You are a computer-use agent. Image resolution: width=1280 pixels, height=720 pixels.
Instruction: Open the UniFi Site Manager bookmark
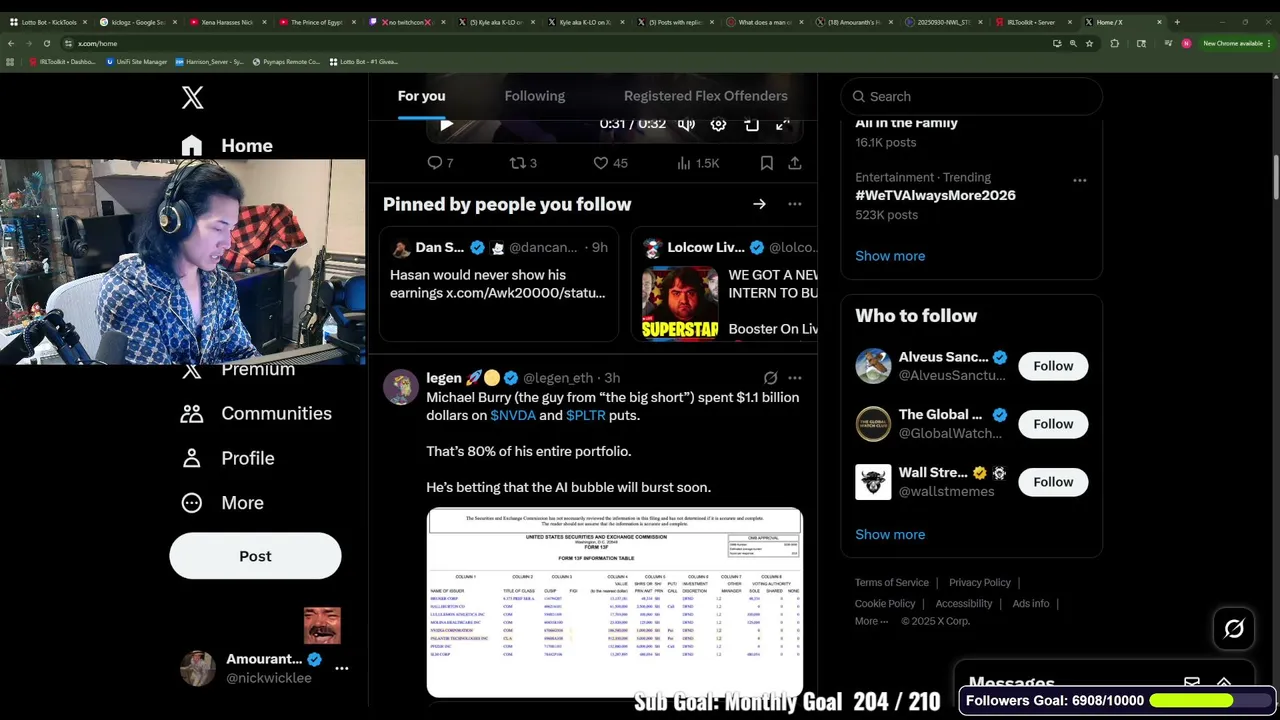(x=137, y=62)
